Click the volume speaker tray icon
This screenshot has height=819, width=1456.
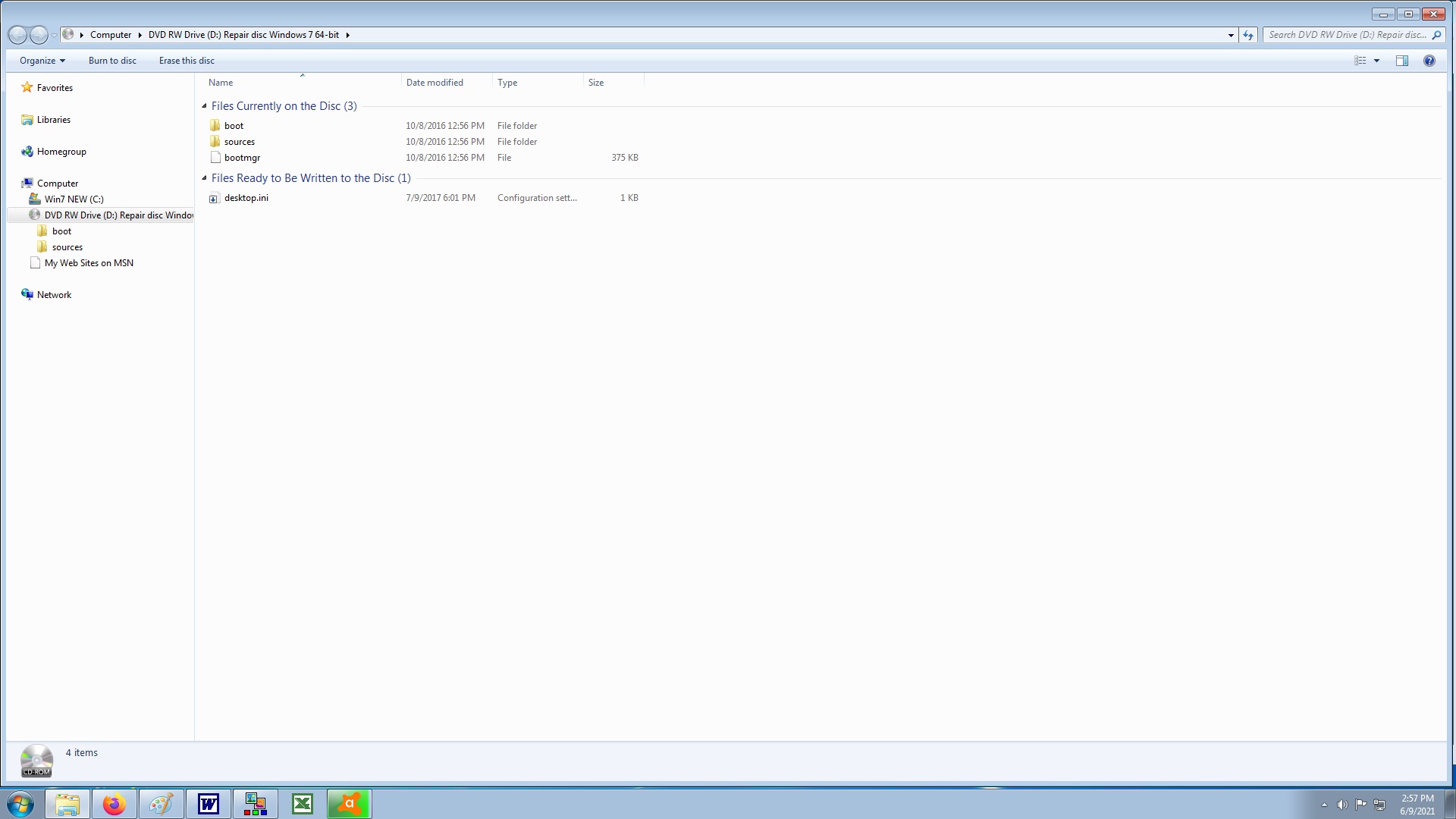click(1342, 805)
